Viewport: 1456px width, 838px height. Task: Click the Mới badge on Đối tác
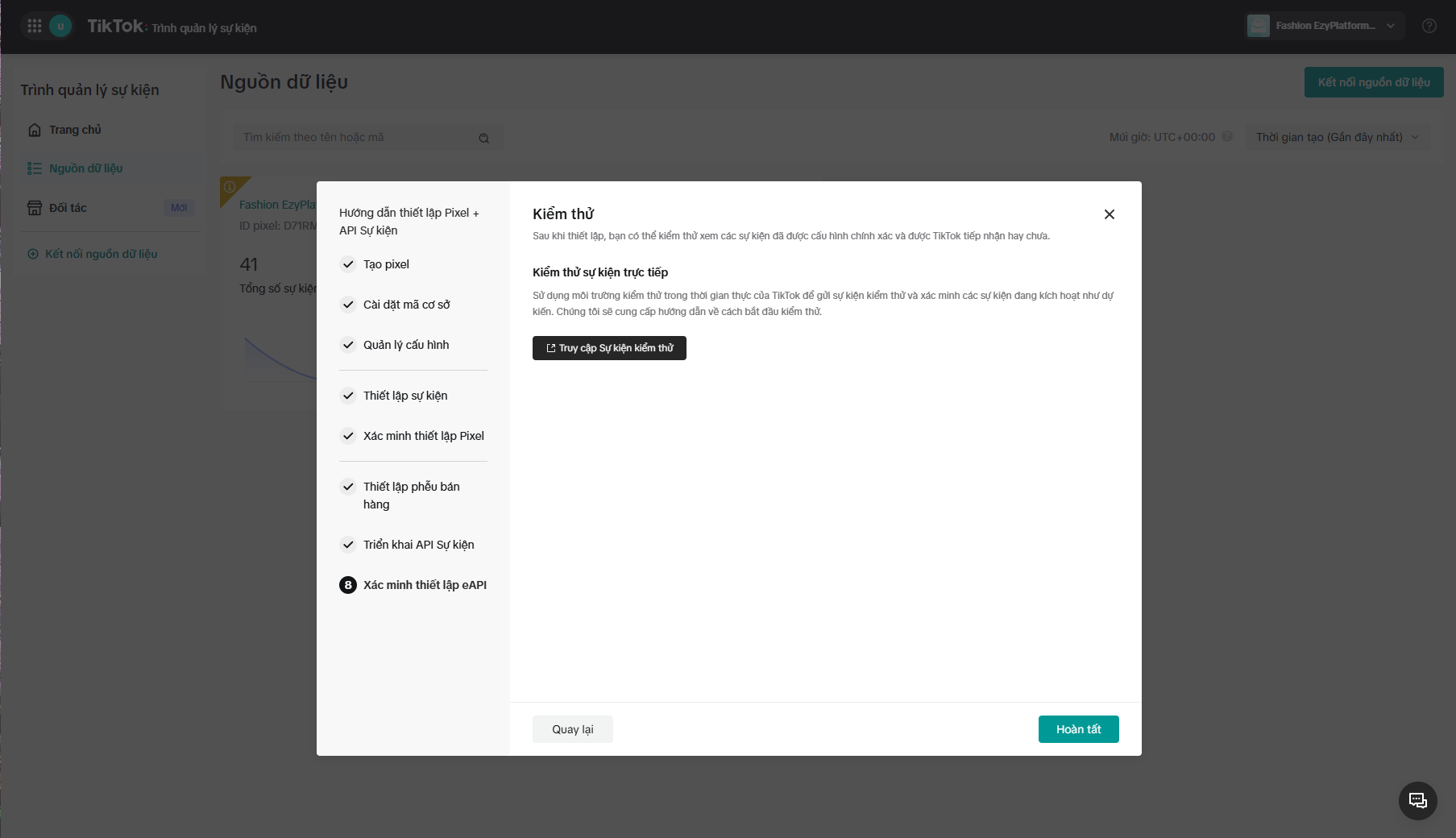179,208
